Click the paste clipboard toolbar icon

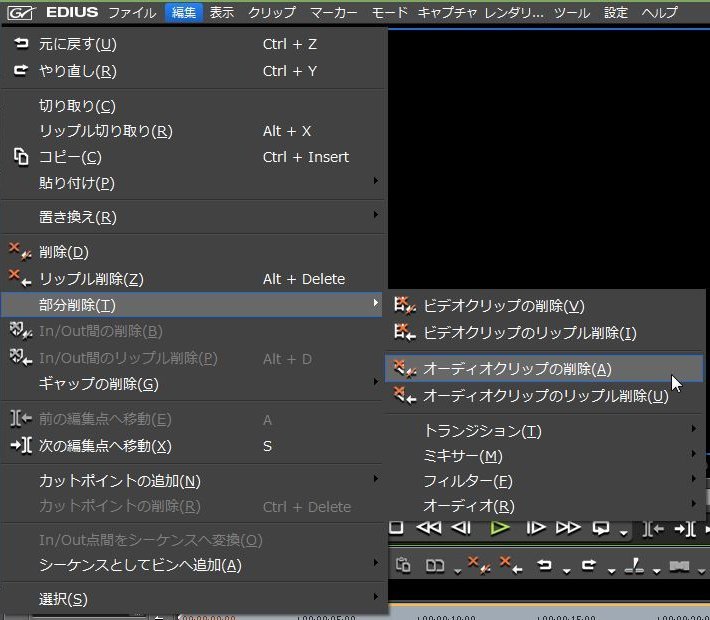click(403, 565)
